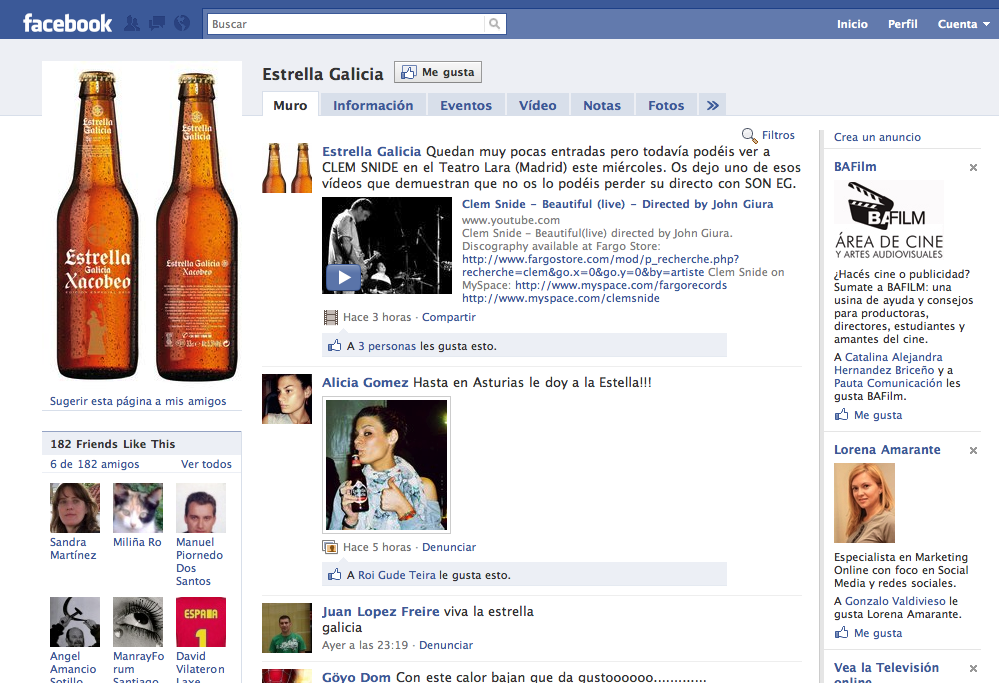This screenshot has height=683, width=999.
Task: Open Filtros link
Action: point(779,135)
